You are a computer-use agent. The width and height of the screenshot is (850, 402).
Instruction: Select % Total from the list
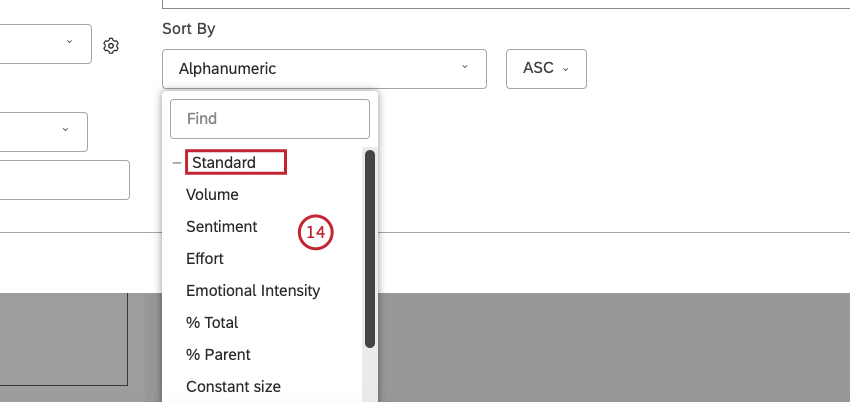pos(212,323)
